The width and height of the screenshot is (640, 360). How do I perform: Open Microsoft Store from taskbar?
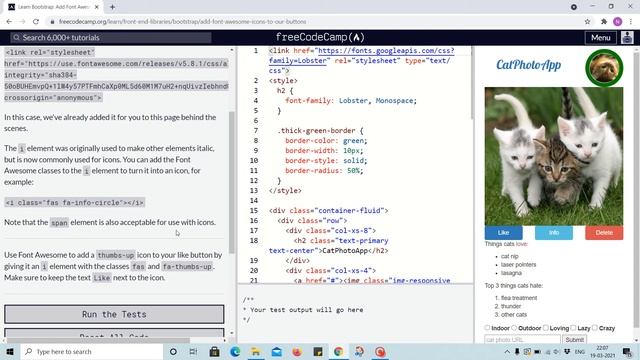coord(214,351)
